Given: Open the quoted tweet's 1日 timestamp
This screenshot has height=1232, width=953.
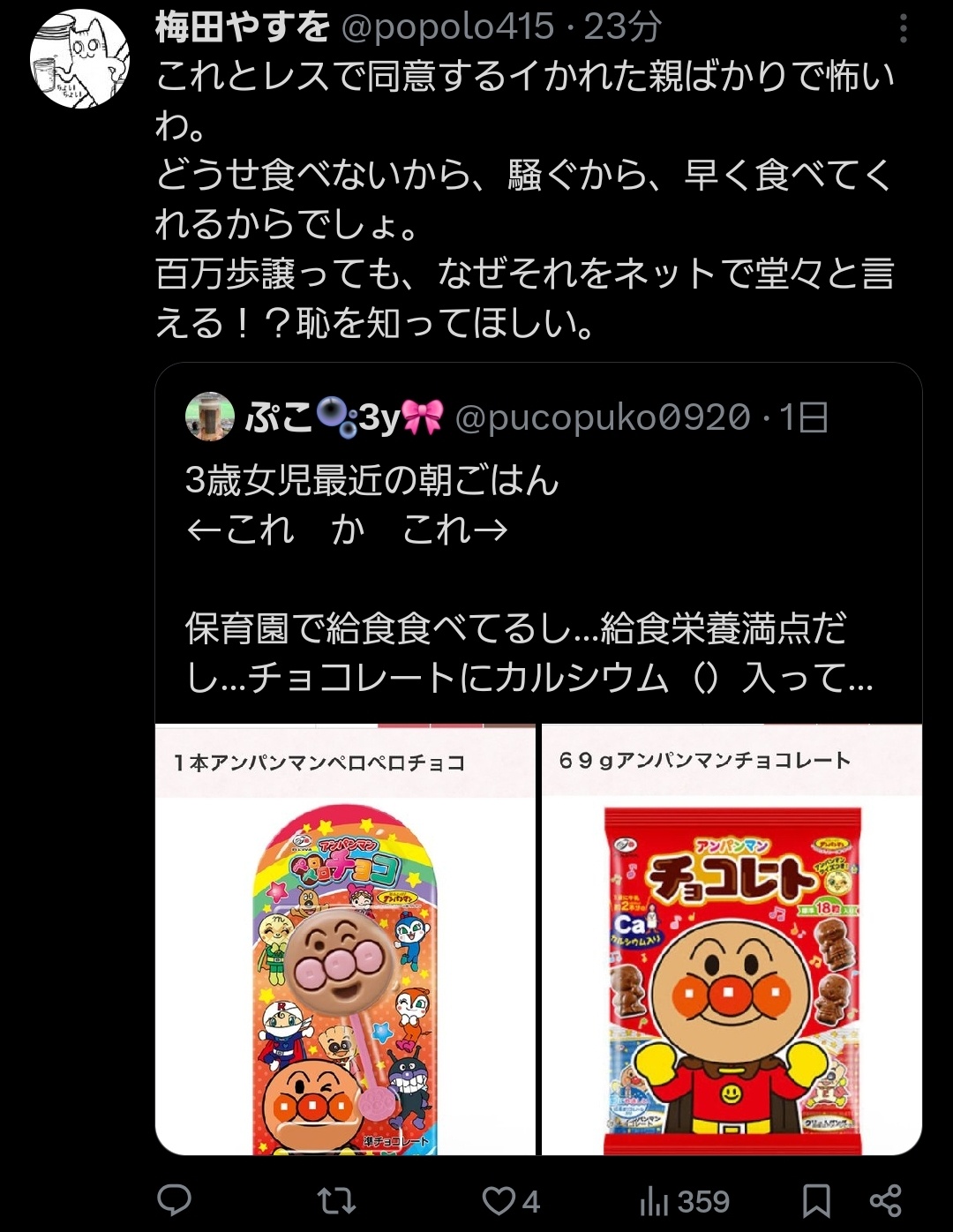Looking at the screenshot, I should coord(804,417).
